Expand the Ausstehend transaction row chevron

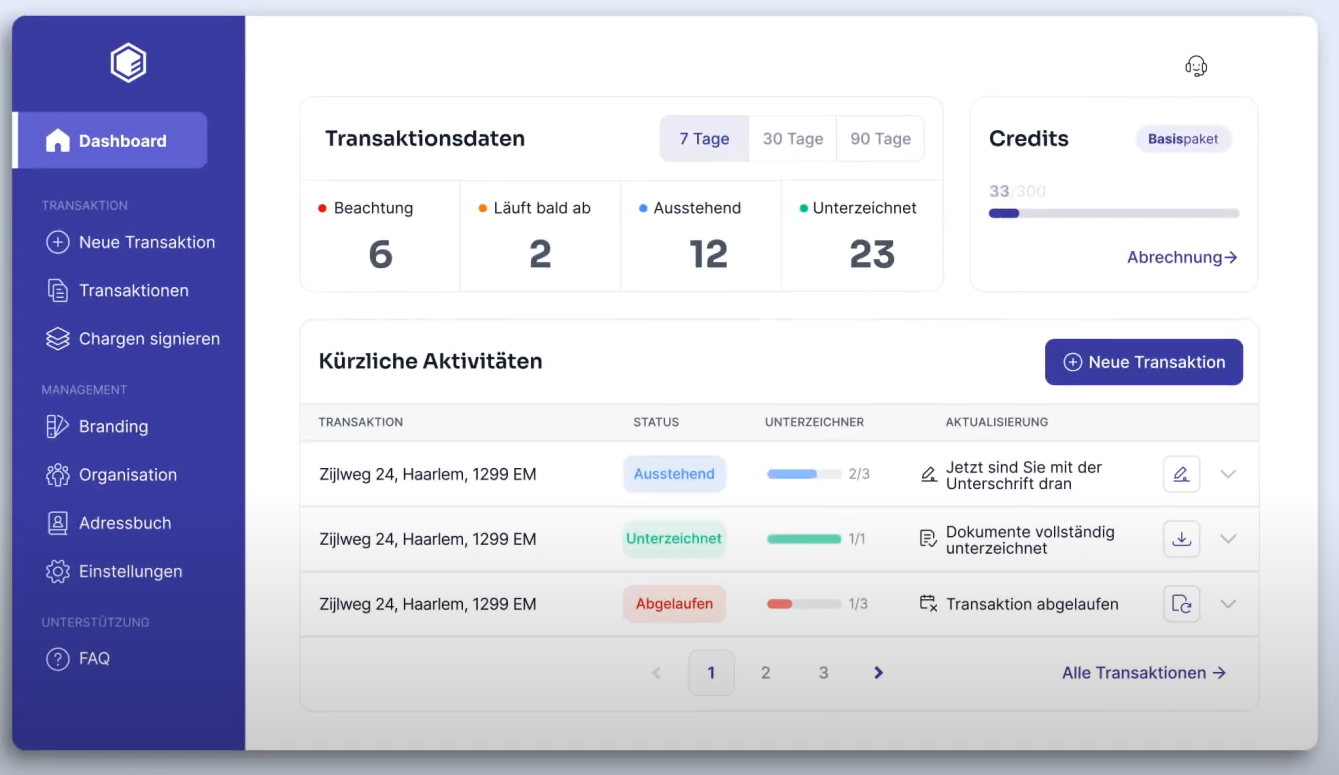coord(1228,474)
